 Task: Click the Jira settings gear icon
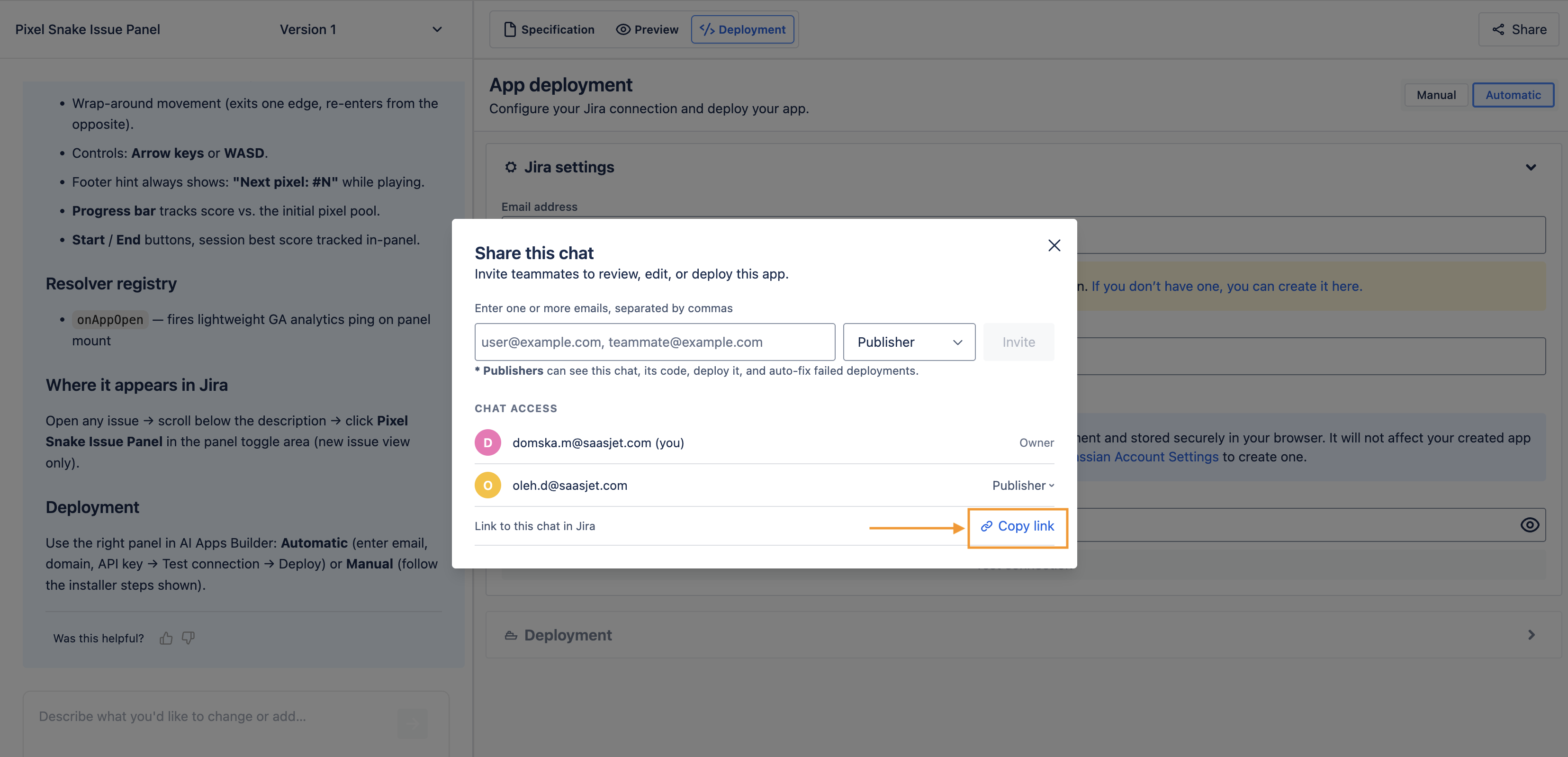[511, 167]
